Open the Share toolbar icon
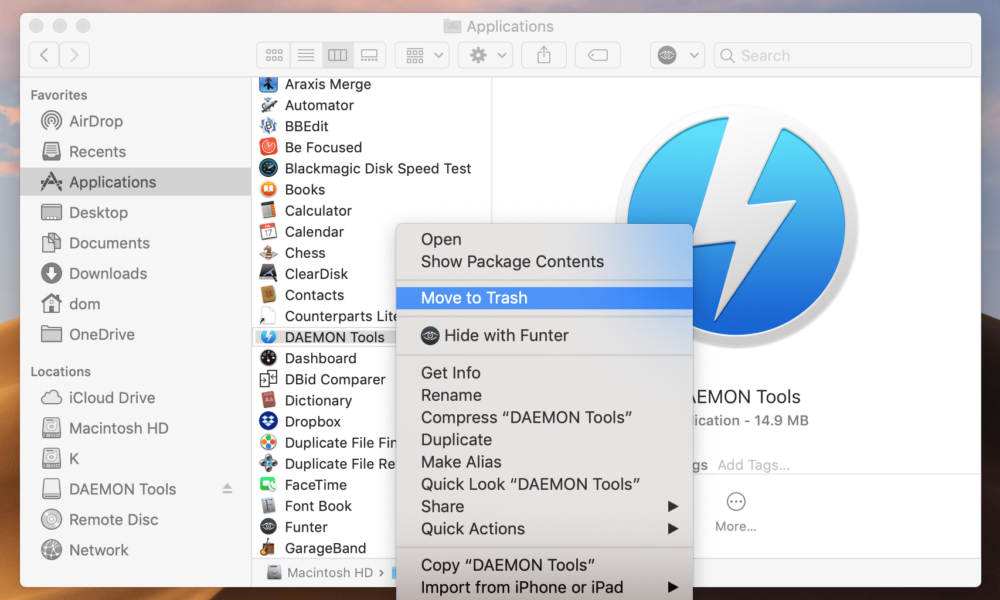1000x600 pixels. tap(543, 55)
